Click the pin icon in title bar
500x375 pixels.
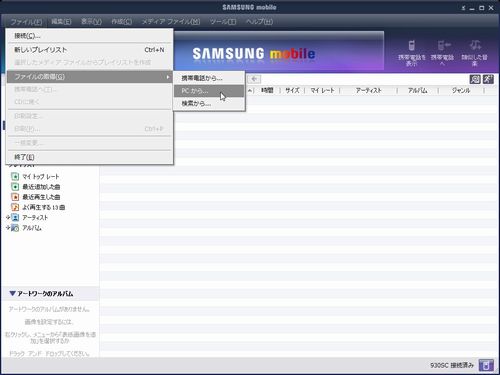point(463,8)
